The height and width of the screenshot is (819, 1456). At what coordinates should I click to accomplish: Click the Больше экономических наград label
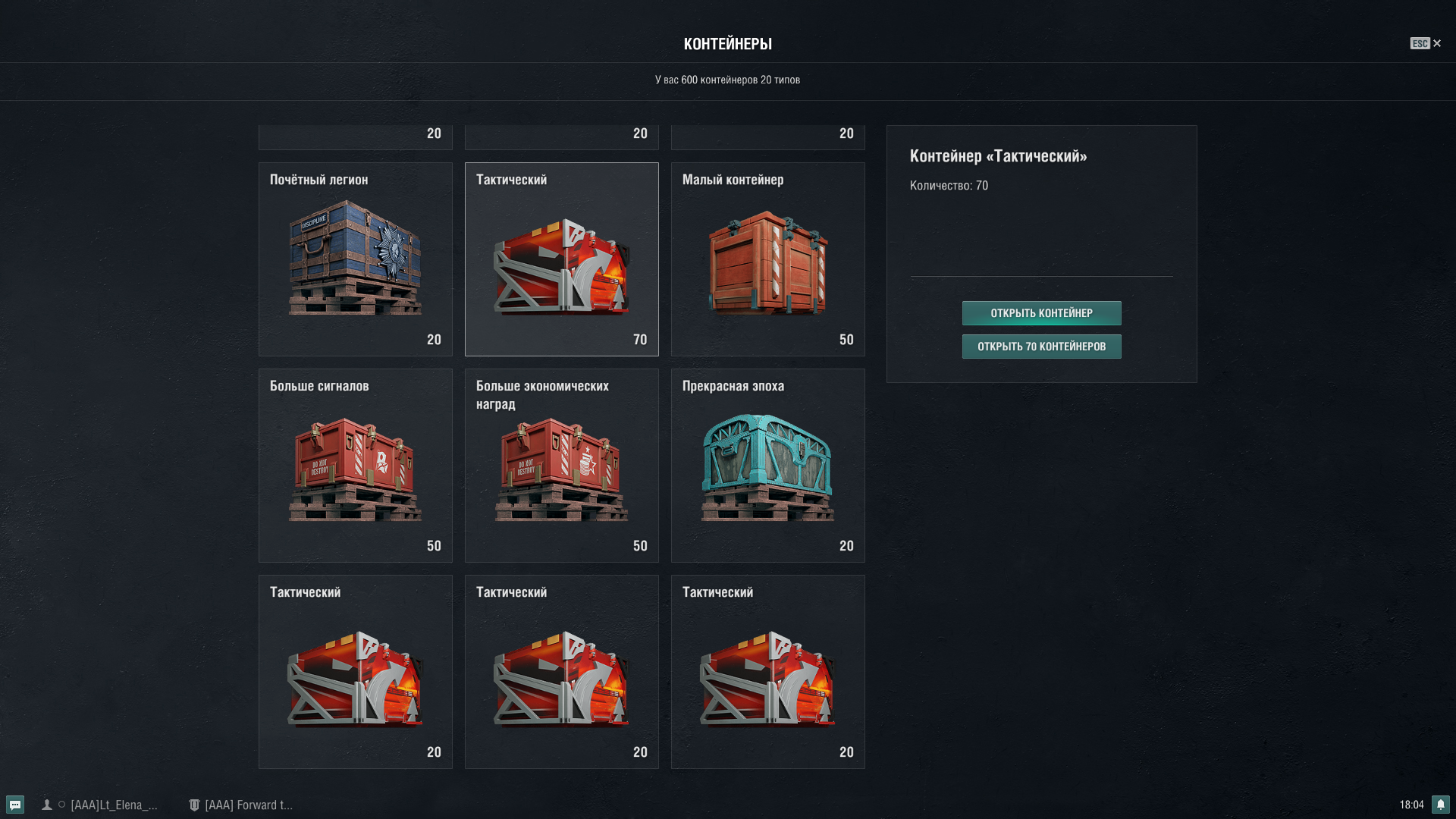542,395
